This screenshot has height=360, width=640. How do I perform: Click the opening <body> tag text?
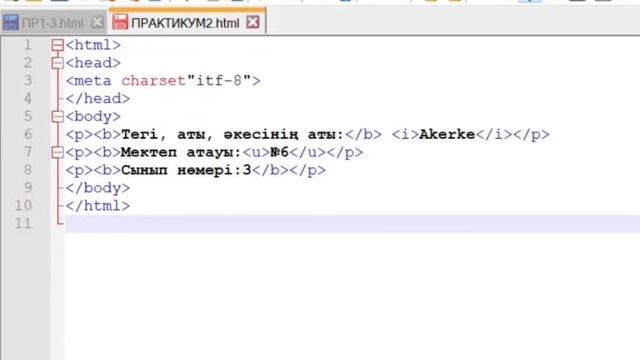click(93, 117)
